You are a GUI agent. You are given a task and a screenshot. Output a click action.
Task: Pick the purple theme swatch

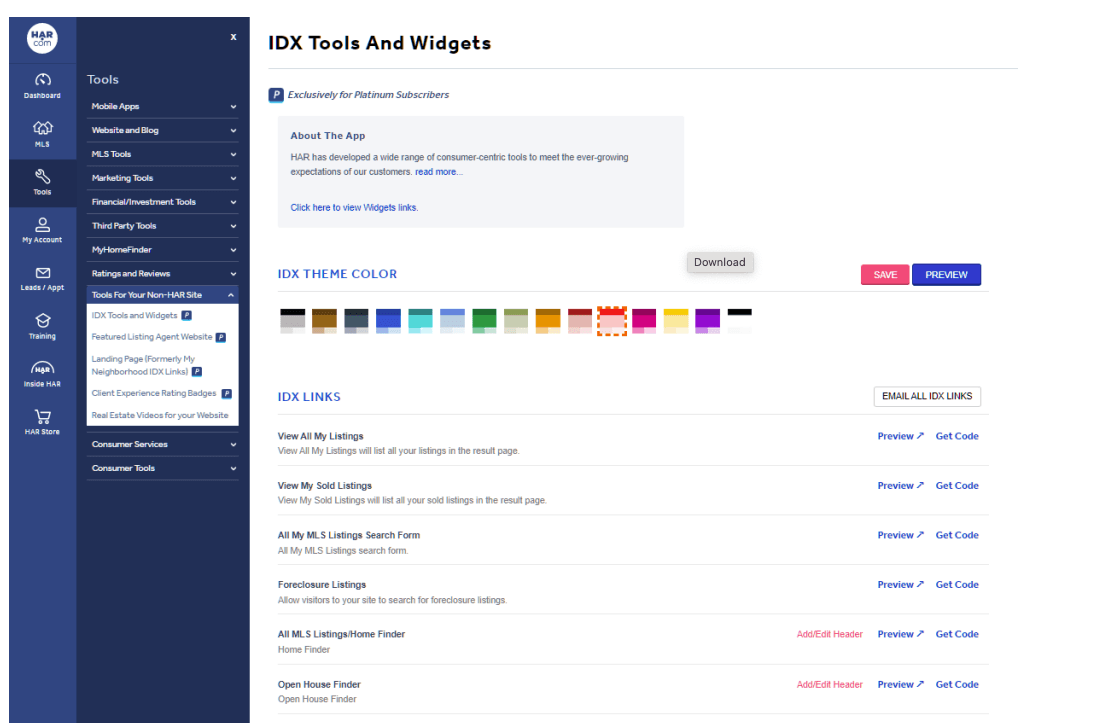(x=707, y=321)
